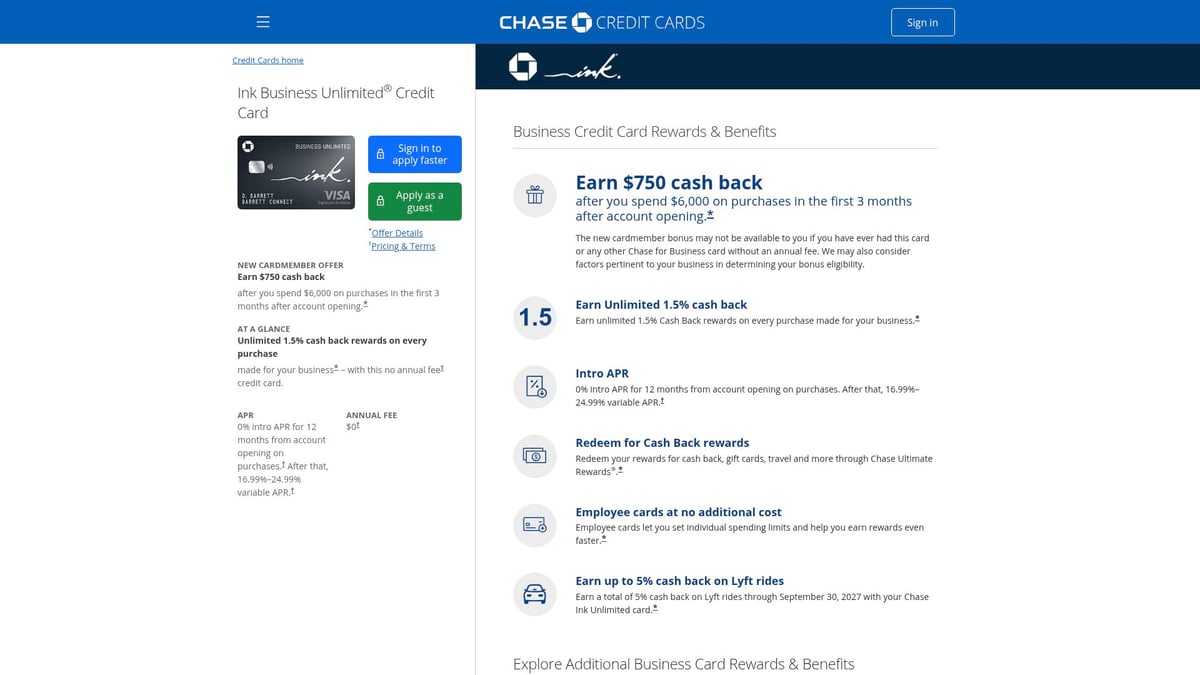The height and width of the screenshot is (675, 1200).
Task: Open the Offer Details link
Action: 397,233
